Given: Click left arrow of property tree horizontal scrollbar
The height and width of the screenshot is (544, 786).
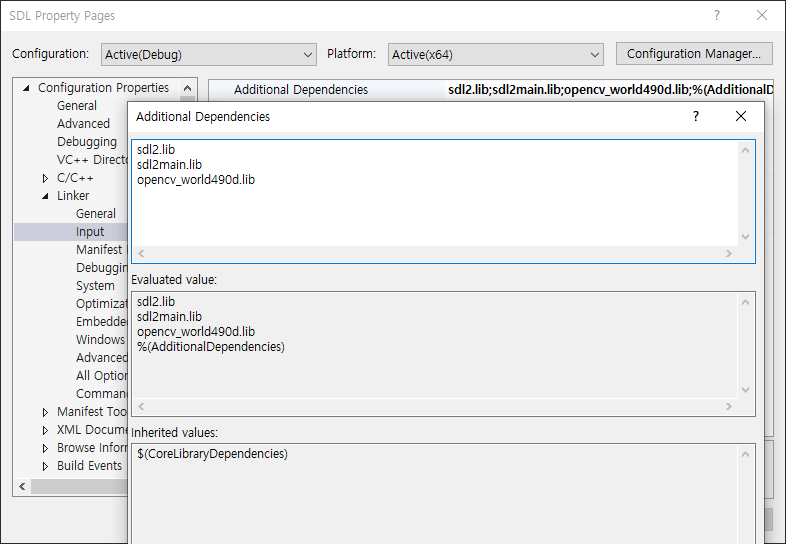Looking at the screenshot, I should 22,486.
